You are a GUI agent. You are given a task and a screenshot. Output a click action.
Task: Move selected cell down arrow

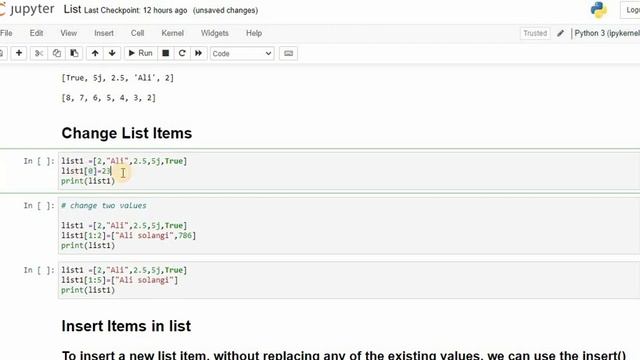[112, 53]
